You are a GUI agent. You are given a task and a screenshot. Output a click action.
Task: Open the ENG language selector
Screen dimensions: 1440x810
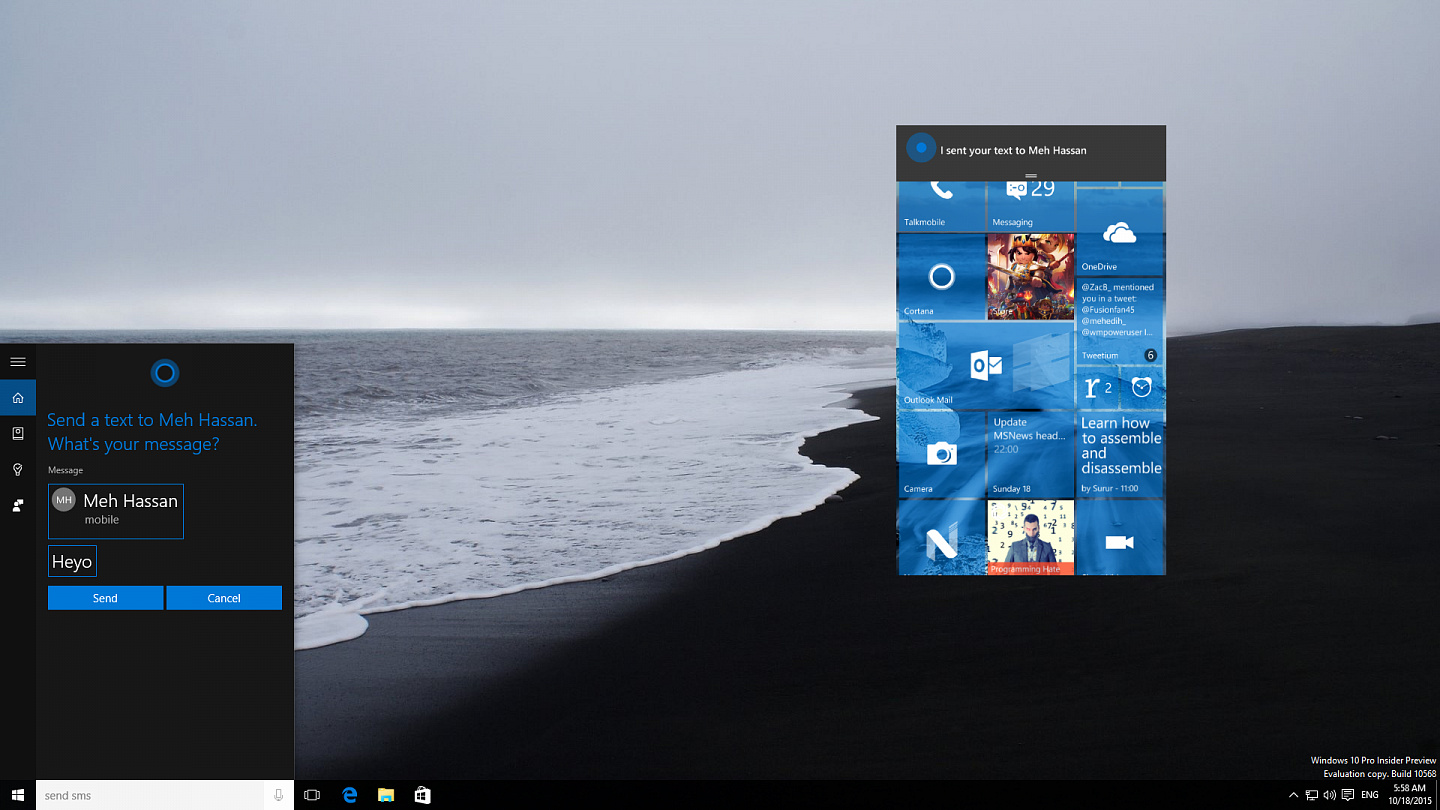coord(1370,795)
